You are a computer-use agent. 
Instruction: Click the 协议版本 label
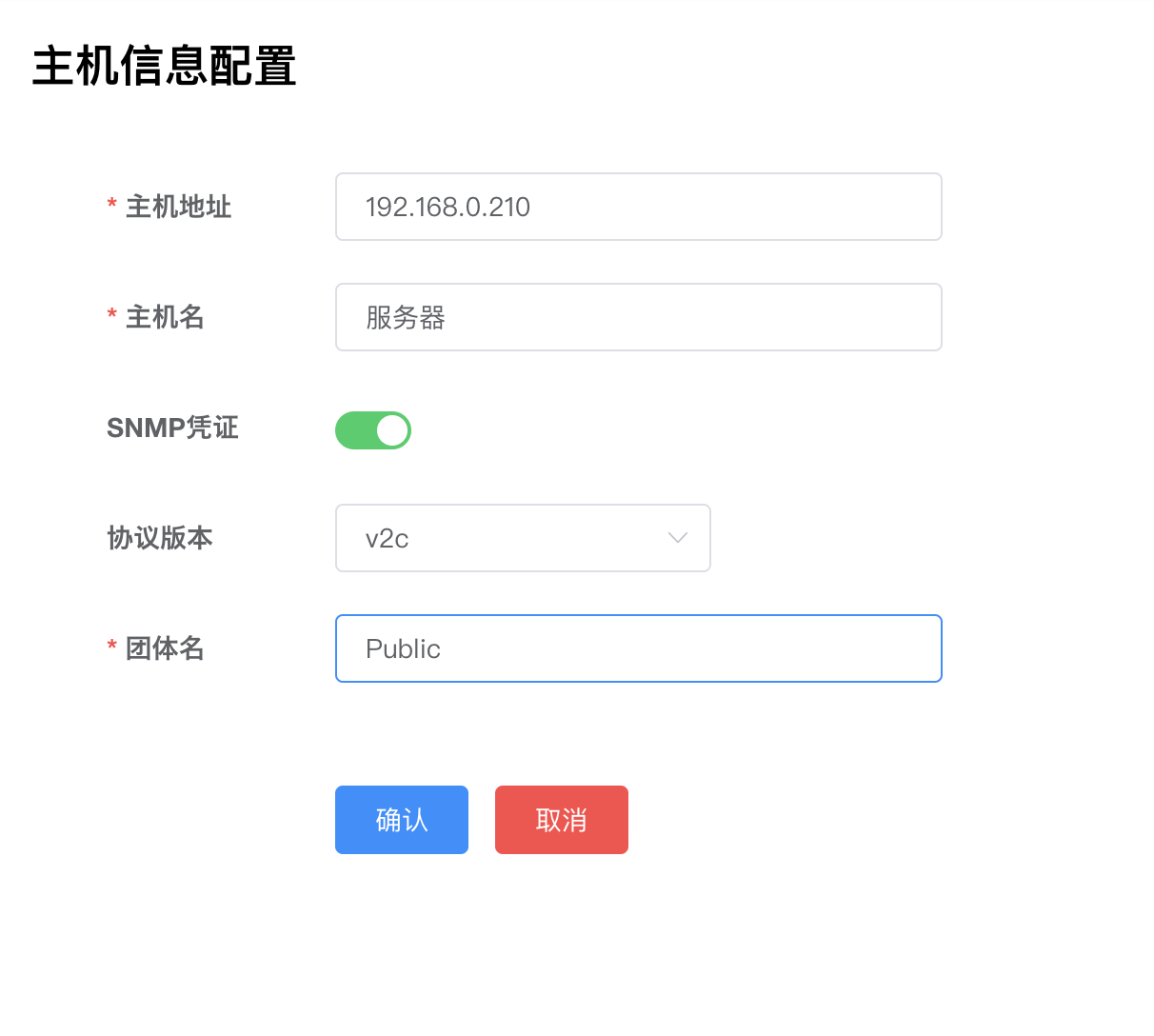pos(159,538)
